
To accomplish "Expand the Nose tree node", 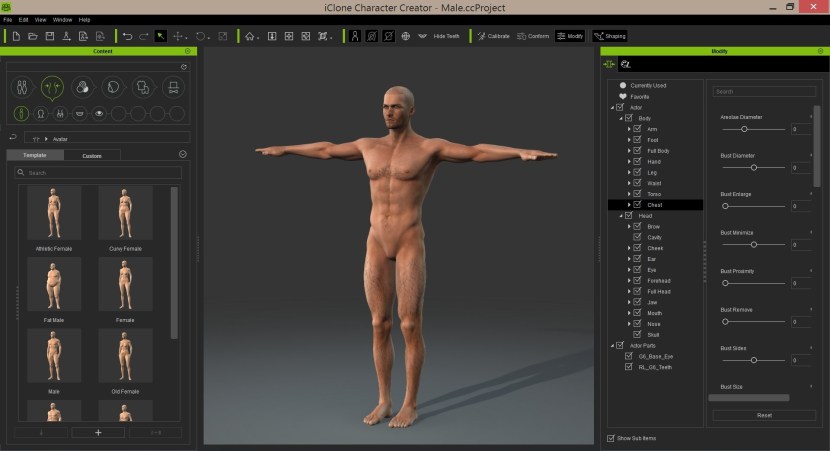I will (629, 324).
